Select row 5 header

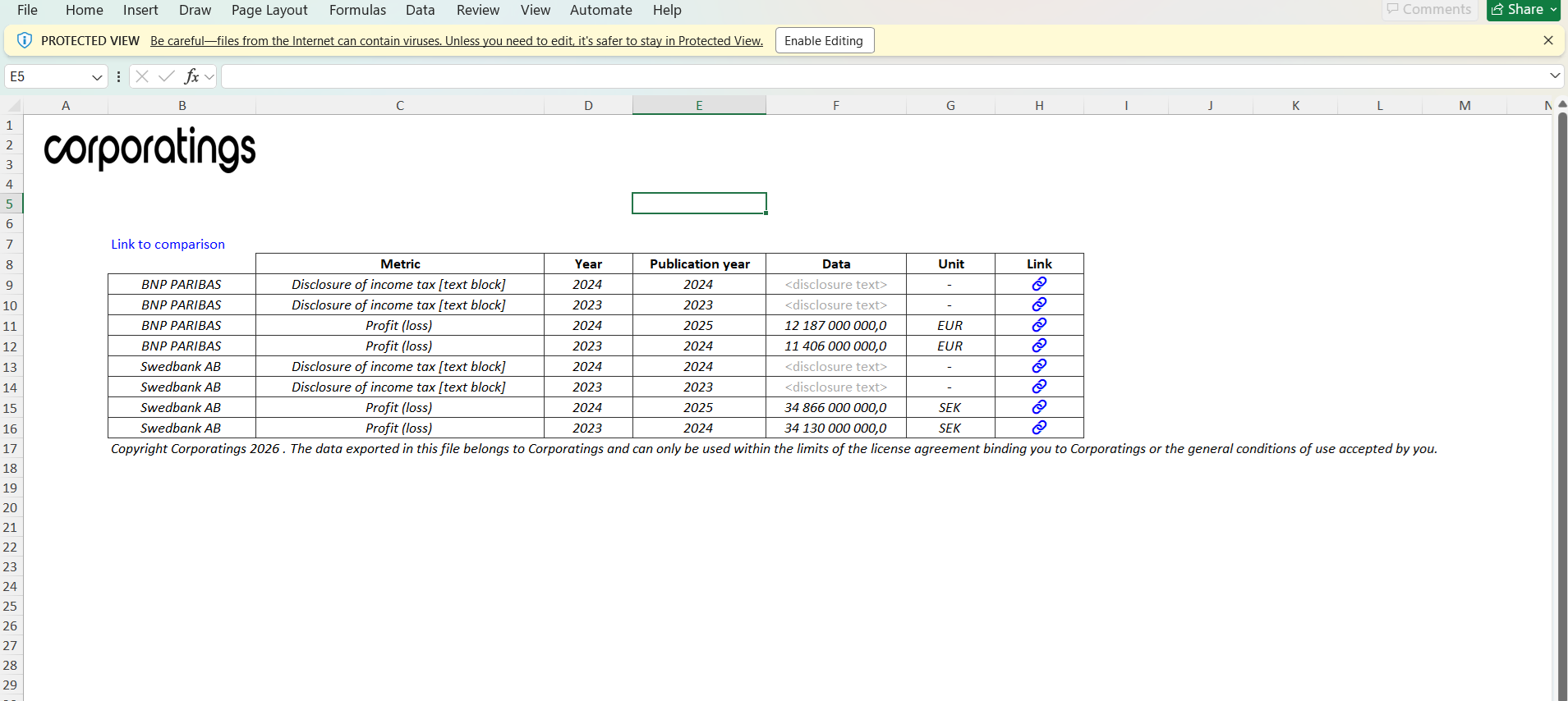(11, 204)
